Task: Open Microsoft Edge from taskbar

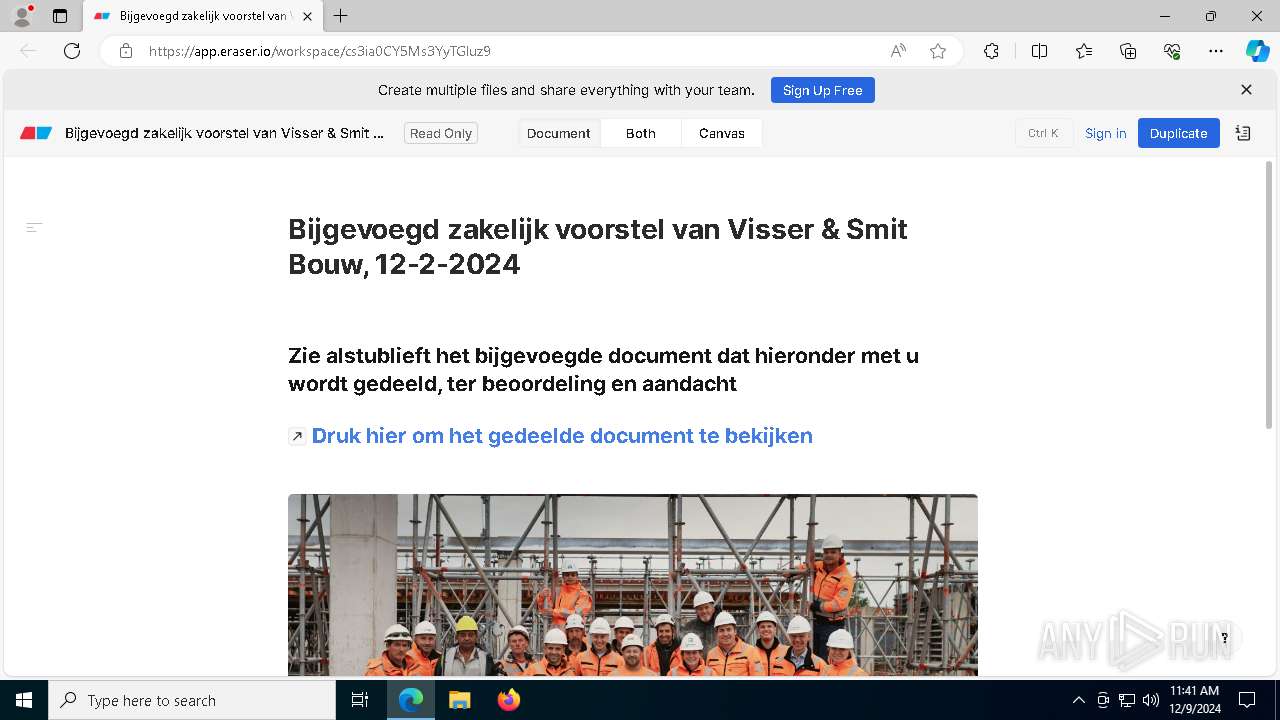Action: pos(411,700)
